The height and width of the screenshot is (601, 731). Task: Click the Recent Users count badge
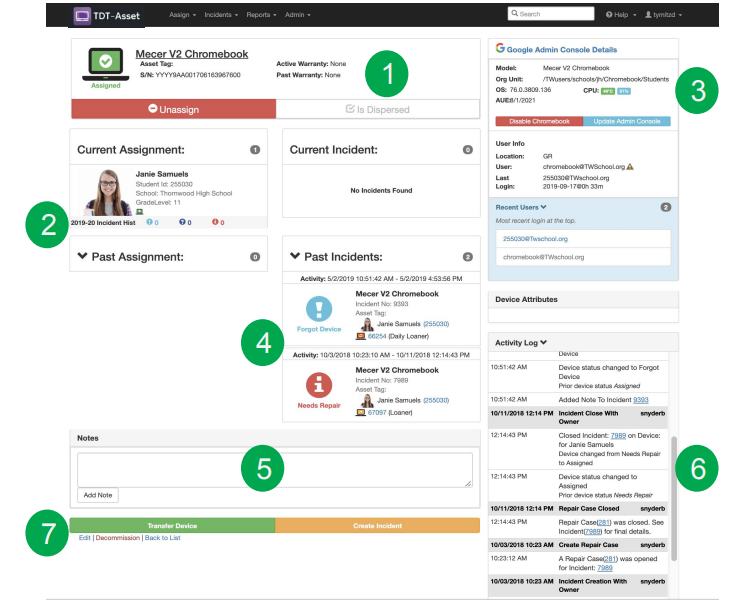pos(666,207)
